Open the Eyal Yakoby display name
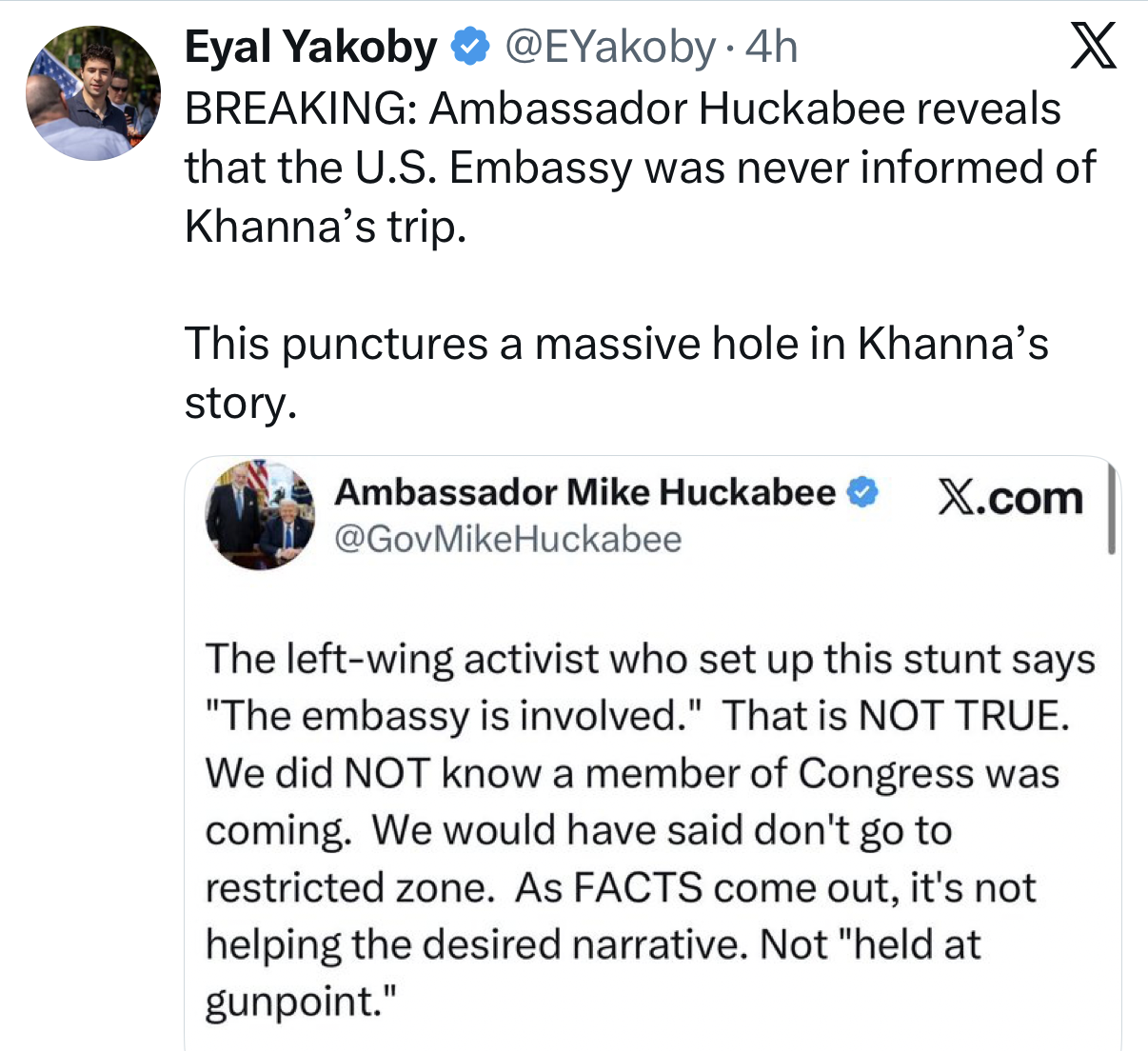1148x1051 pixels. tap(310, 47)
